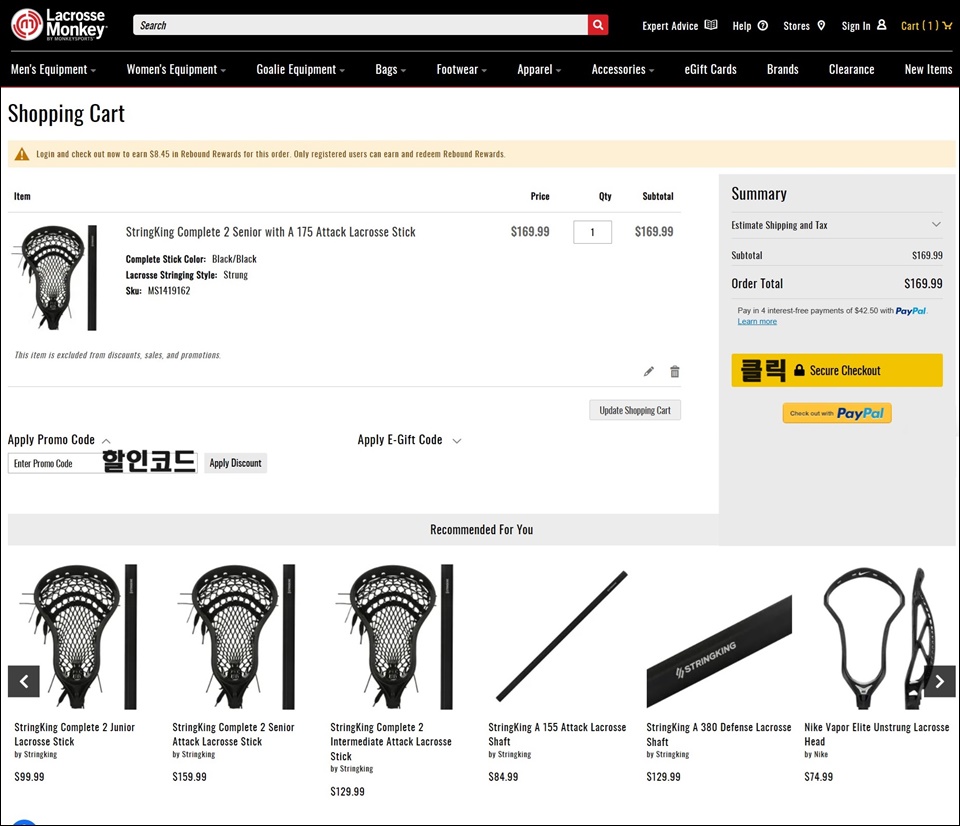Click StringKing Complete 2 Junior Lacrosse Stick title
Image resolution: width=960 pixels, height=826 pixels.
click(75, 734)
